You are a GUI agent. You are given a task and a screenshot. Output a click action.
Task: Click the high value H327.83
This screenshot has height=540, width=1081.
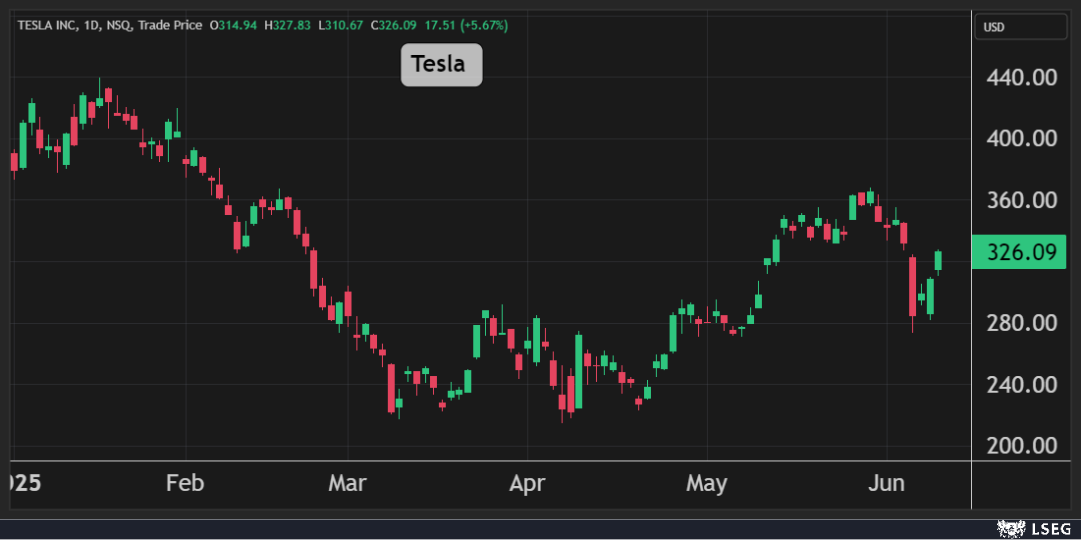tap(288, 26)
